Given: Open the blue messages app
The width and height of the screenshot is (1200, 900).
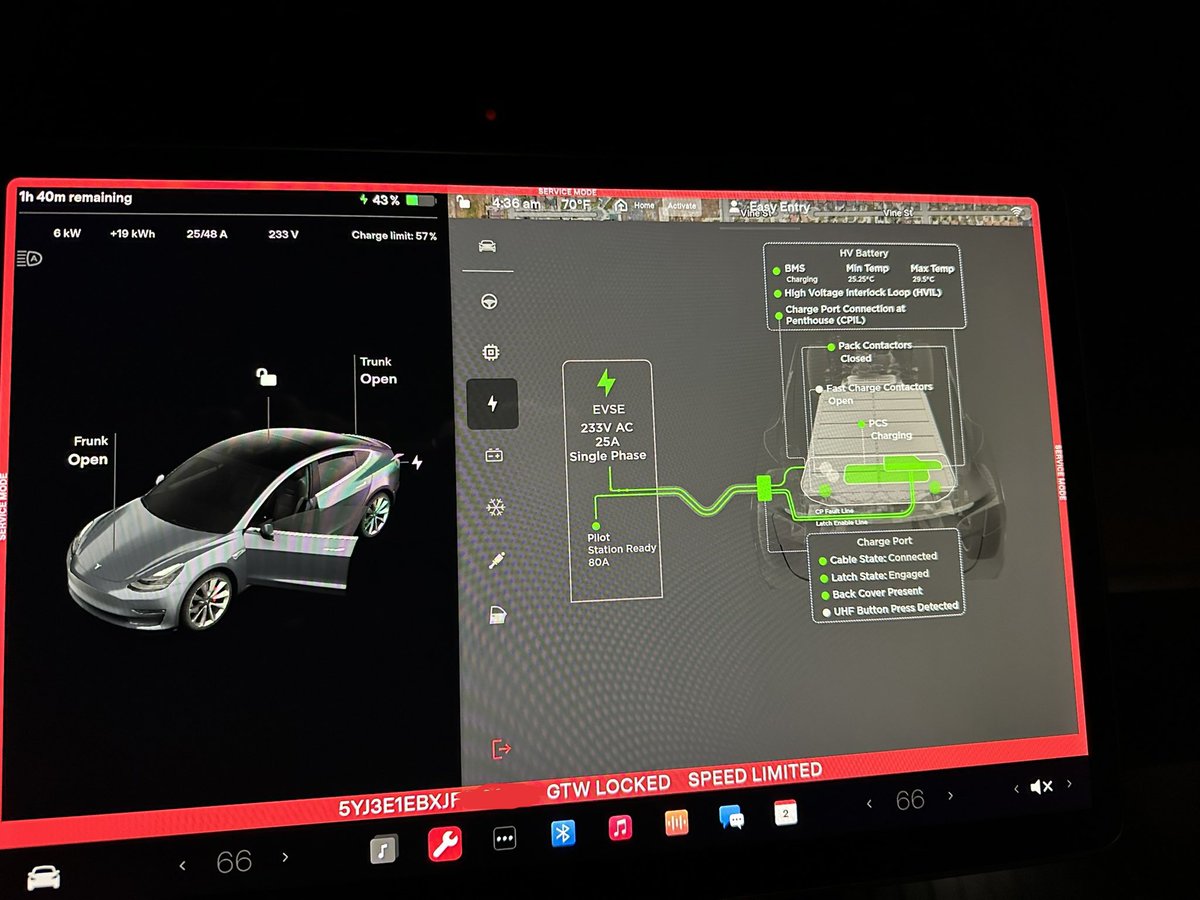Looking at the screenshot, I should point(732,817).
